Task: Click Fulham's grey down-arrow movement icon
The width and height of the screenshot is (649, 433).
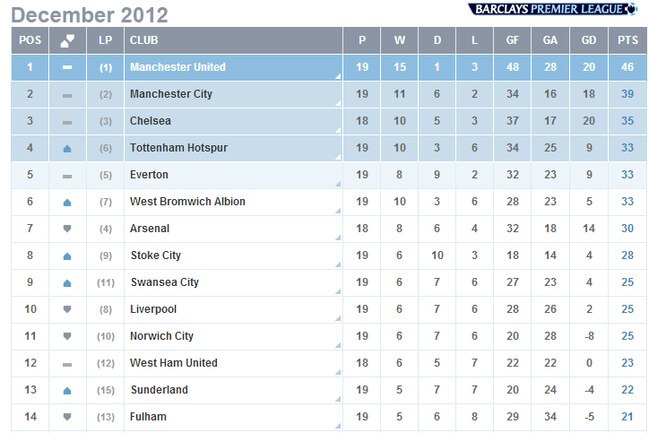Action: pos(67,417)
